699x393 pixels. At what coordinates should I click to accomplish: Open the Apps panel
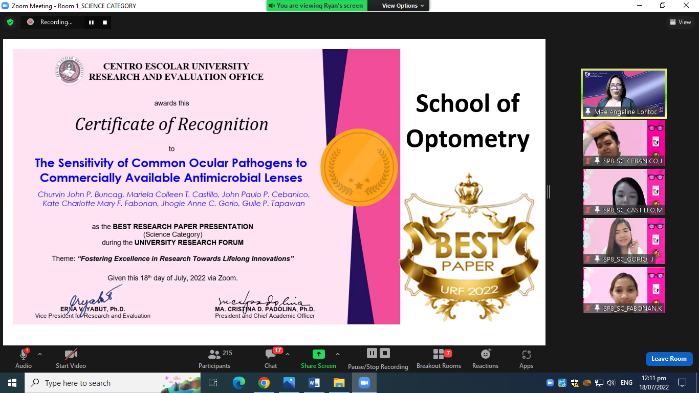point(526,359)
